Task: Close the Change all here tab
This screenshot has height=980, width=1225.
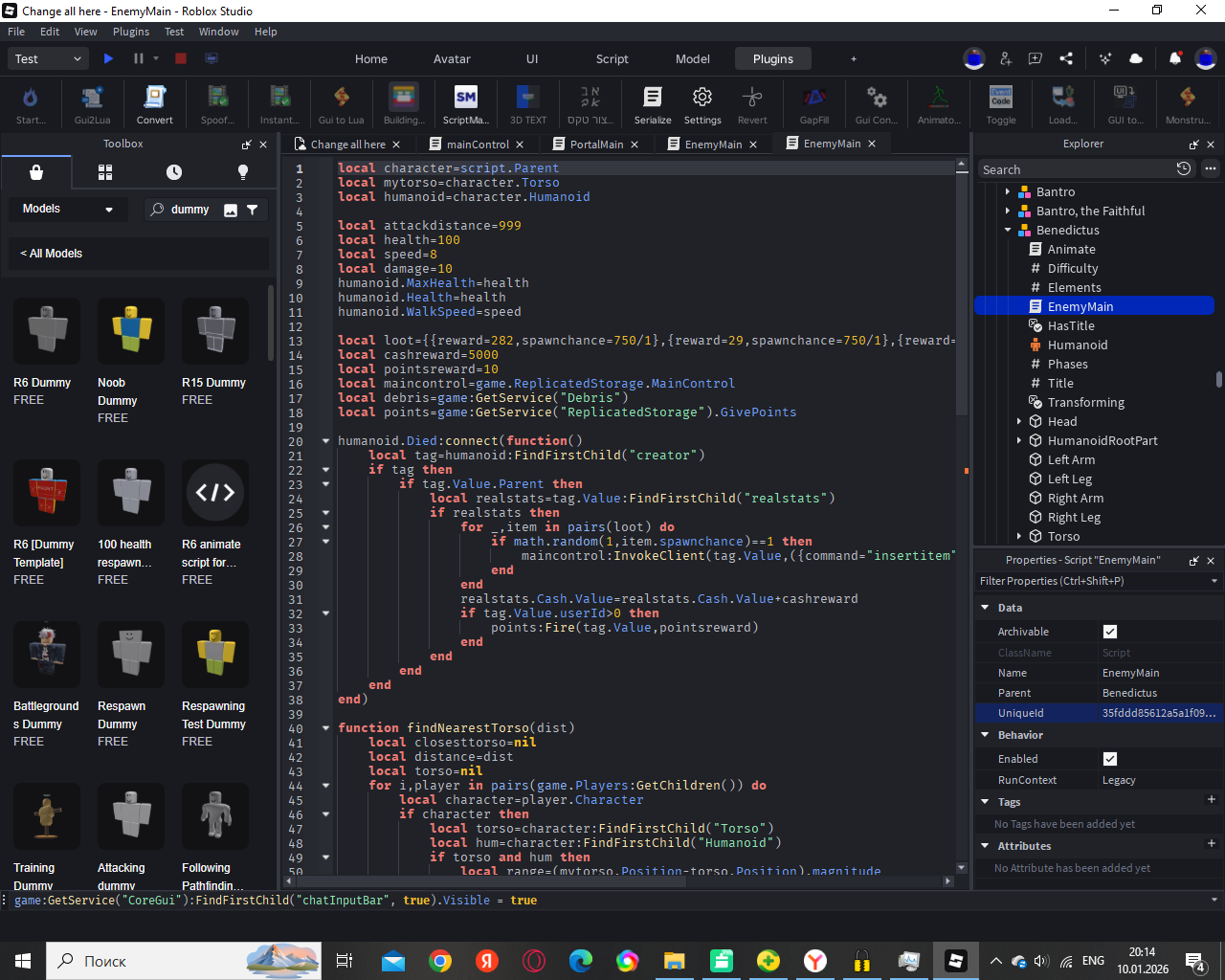Action: tap(396, 145)
